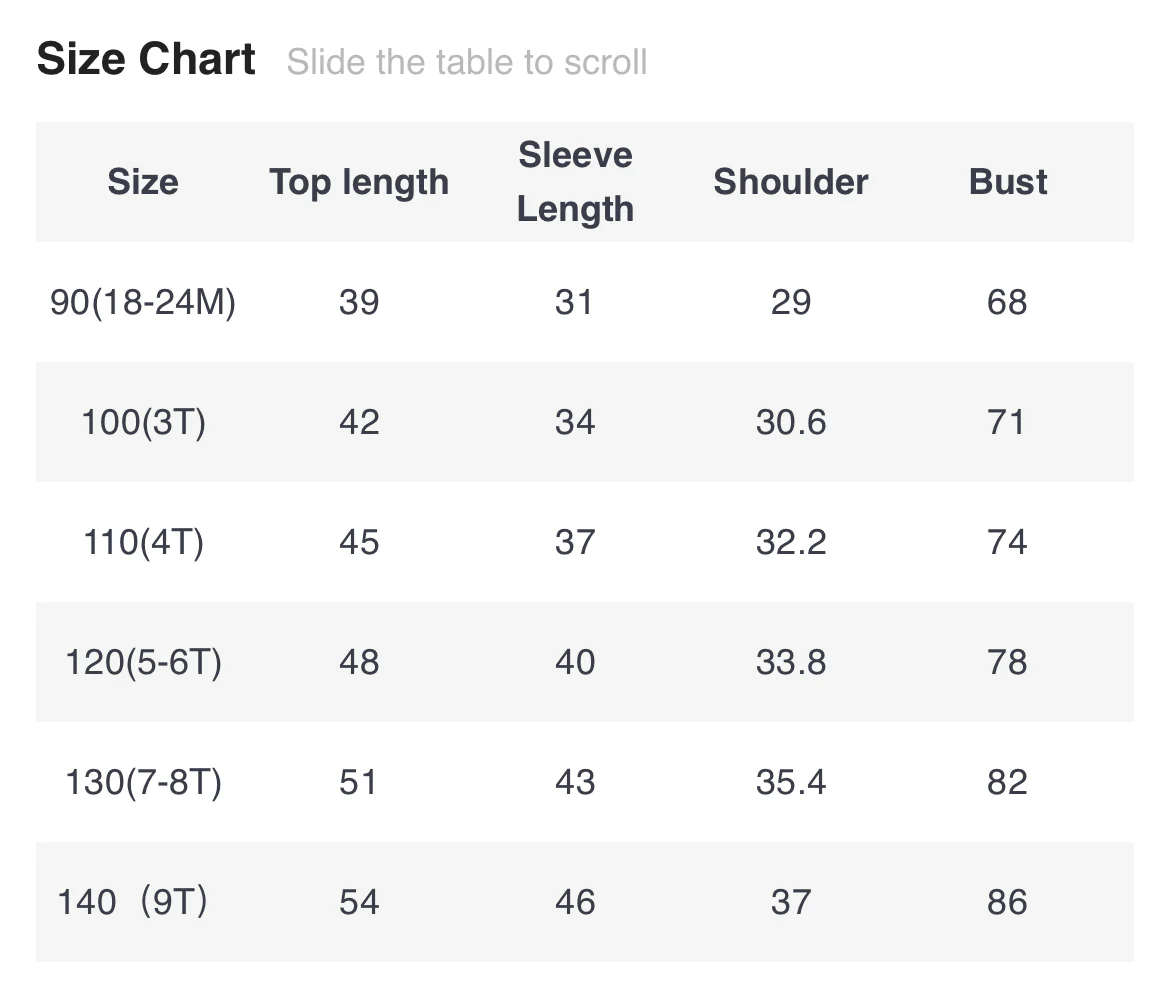This screenshot has width=1170, height=997.
Task: Click the 140(9T) size row label
Action: [x=133, y=902]
